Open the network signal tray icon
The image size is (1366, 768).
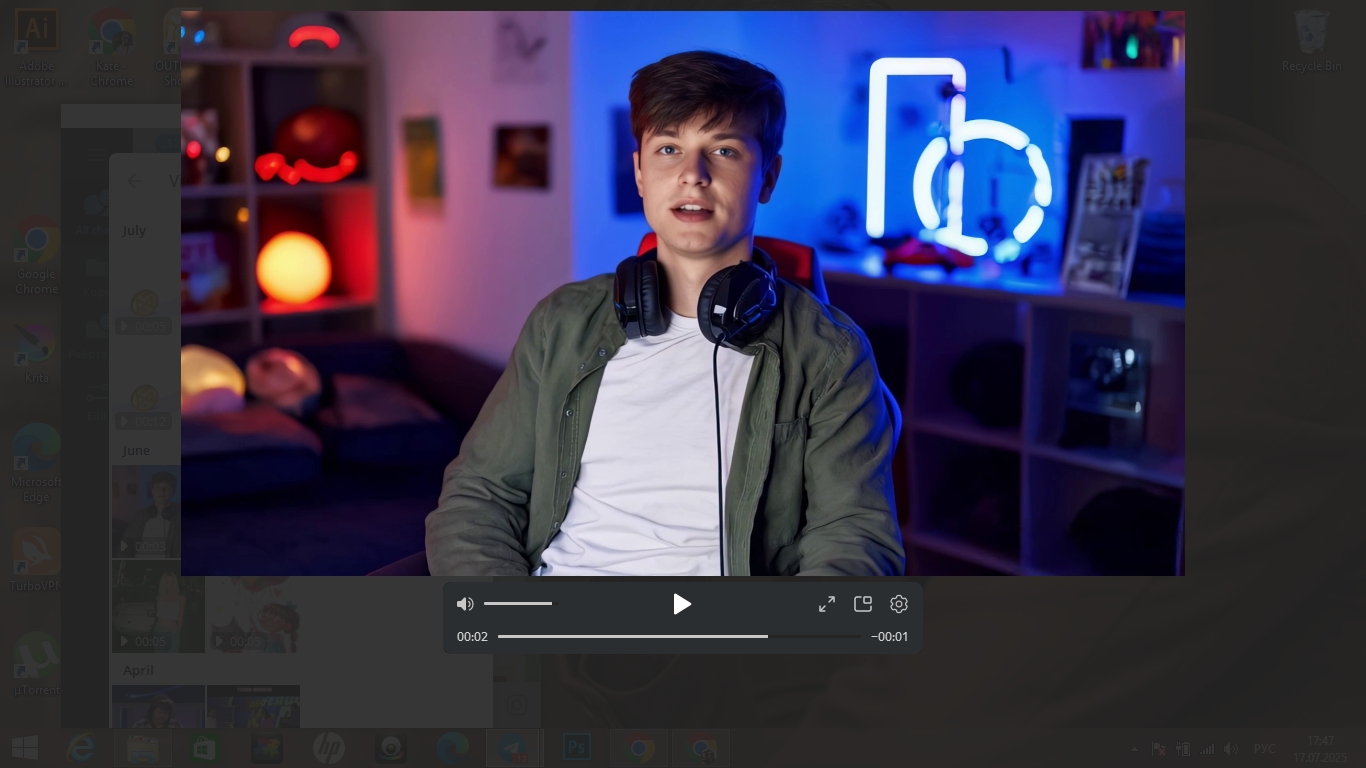click(1207, 749)
